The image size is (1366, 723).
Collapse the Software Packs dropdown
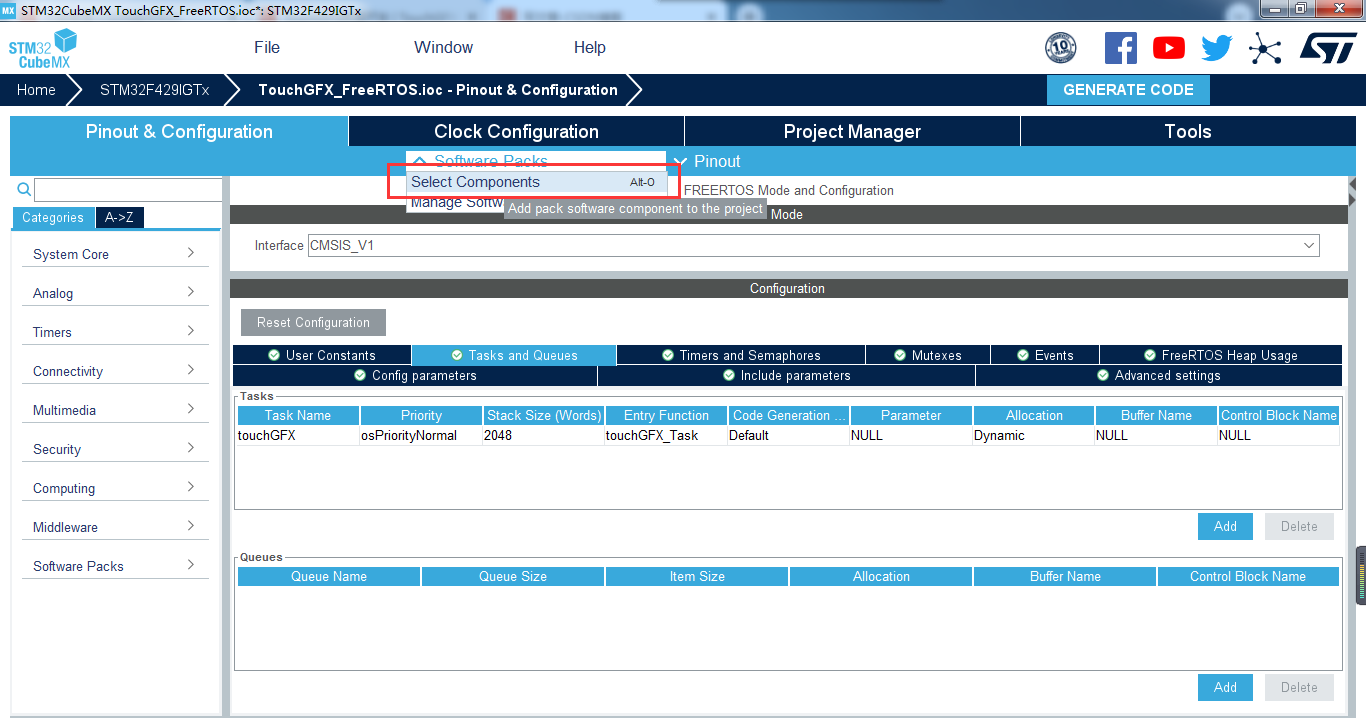[x=480, y=161]
